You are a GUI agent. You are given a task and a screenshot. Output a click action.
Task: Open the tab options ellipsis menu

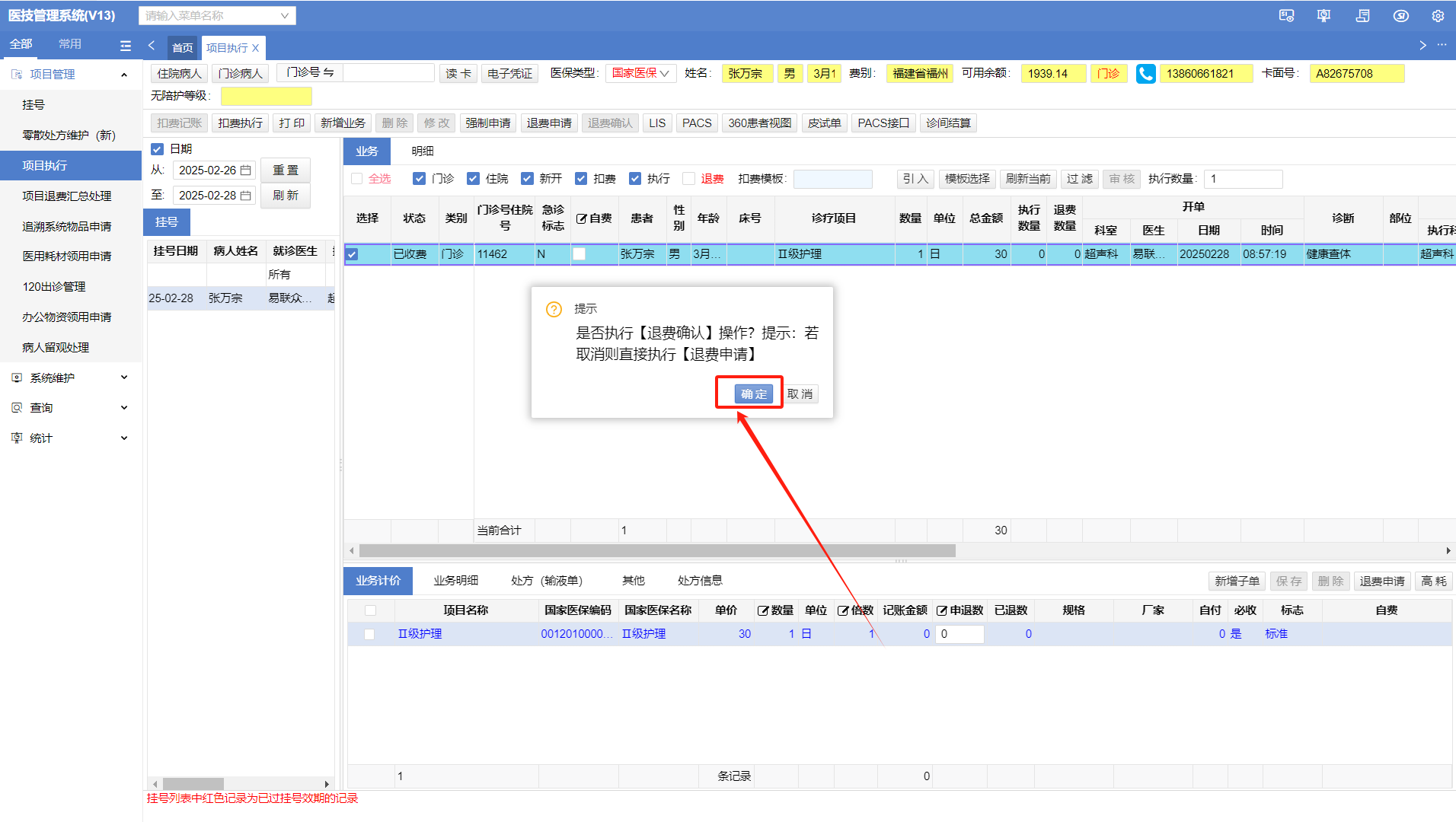[1442, 46]
